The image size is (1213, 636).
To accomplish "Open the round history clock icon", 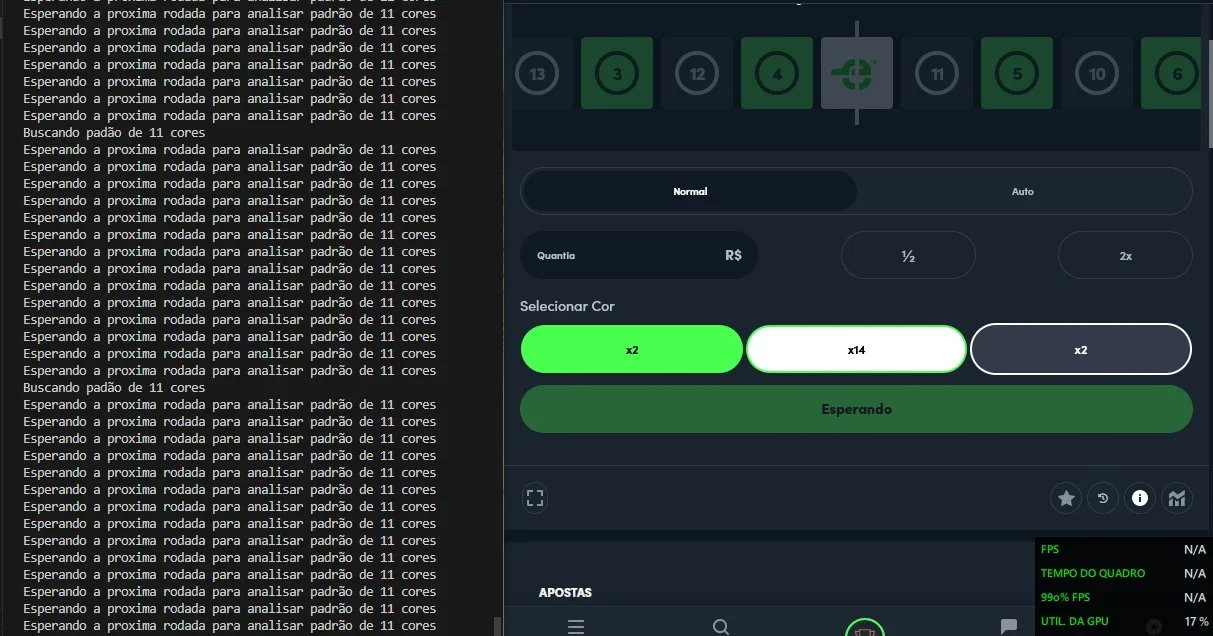I will 1103,497.
